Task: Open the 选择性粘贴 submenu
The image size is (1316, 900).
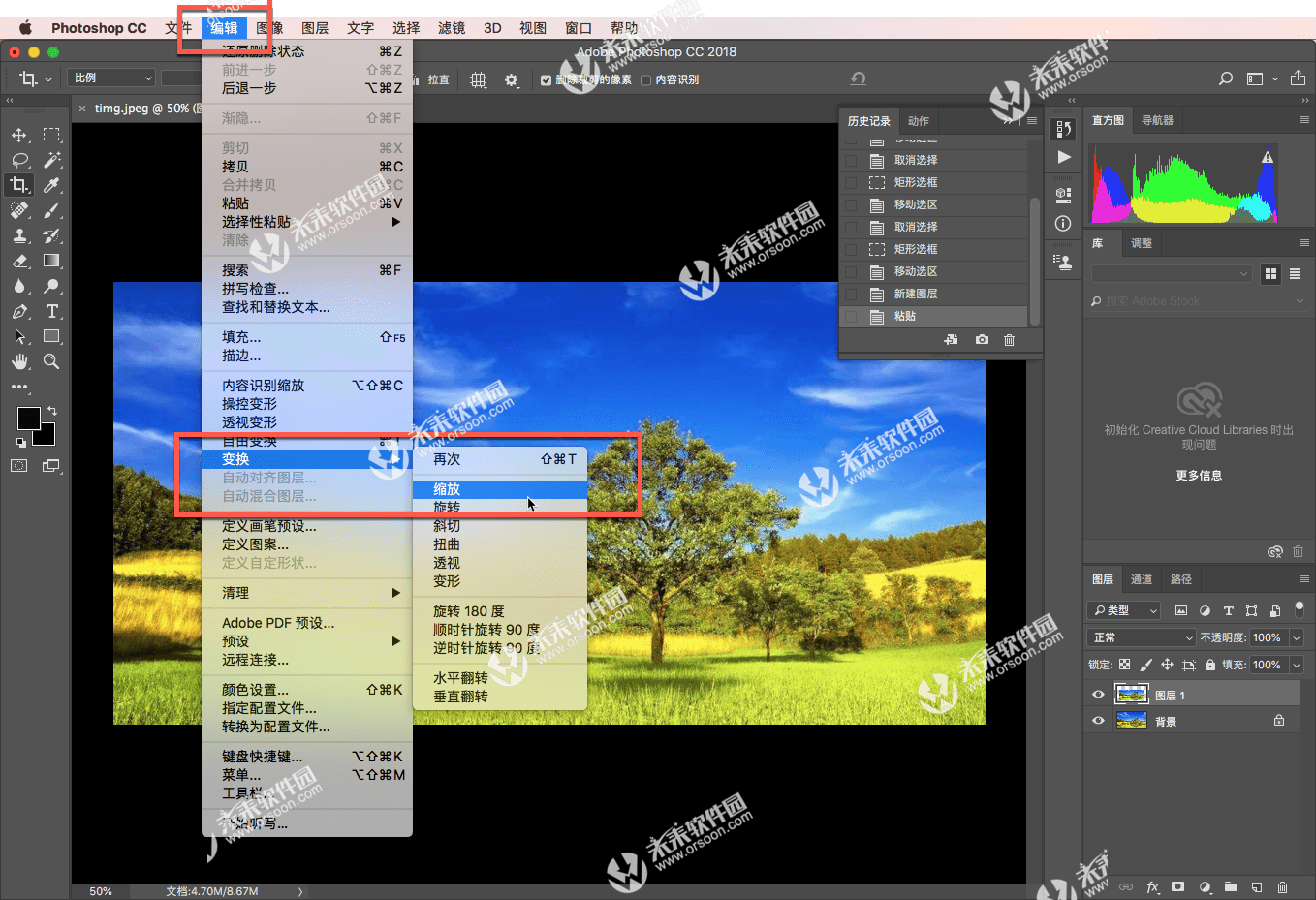Action: (x=307, y=222)
